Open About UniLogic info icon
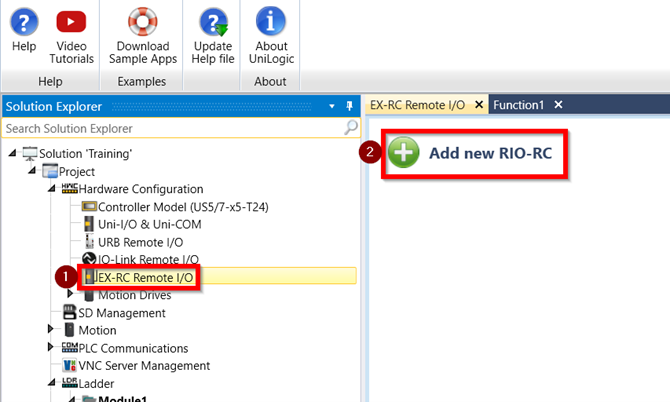 click(x=270, y=21)
